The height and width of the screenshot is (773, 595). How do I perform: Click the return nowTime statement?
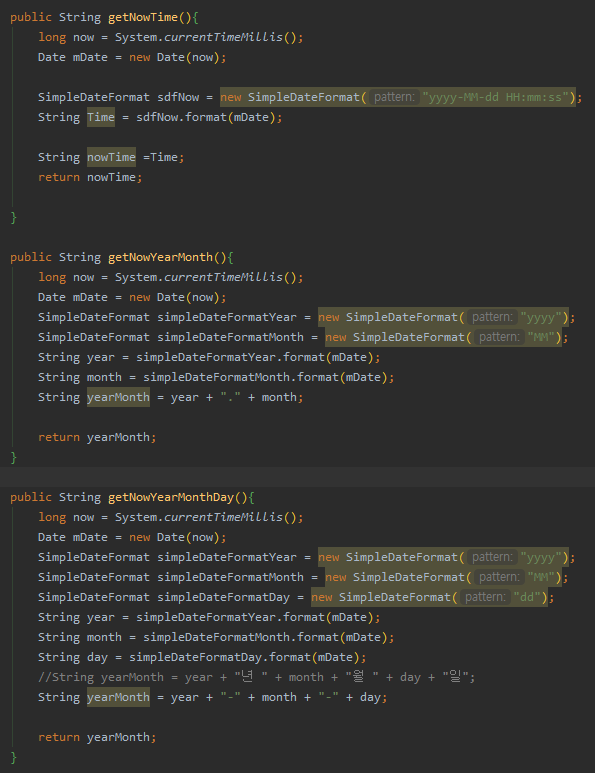pos(90,177)
